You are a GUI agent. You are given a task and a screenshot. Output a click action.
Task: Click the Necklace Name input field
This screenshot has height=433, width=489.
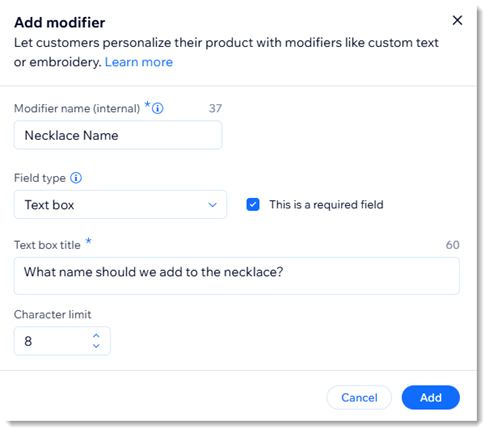118,135
